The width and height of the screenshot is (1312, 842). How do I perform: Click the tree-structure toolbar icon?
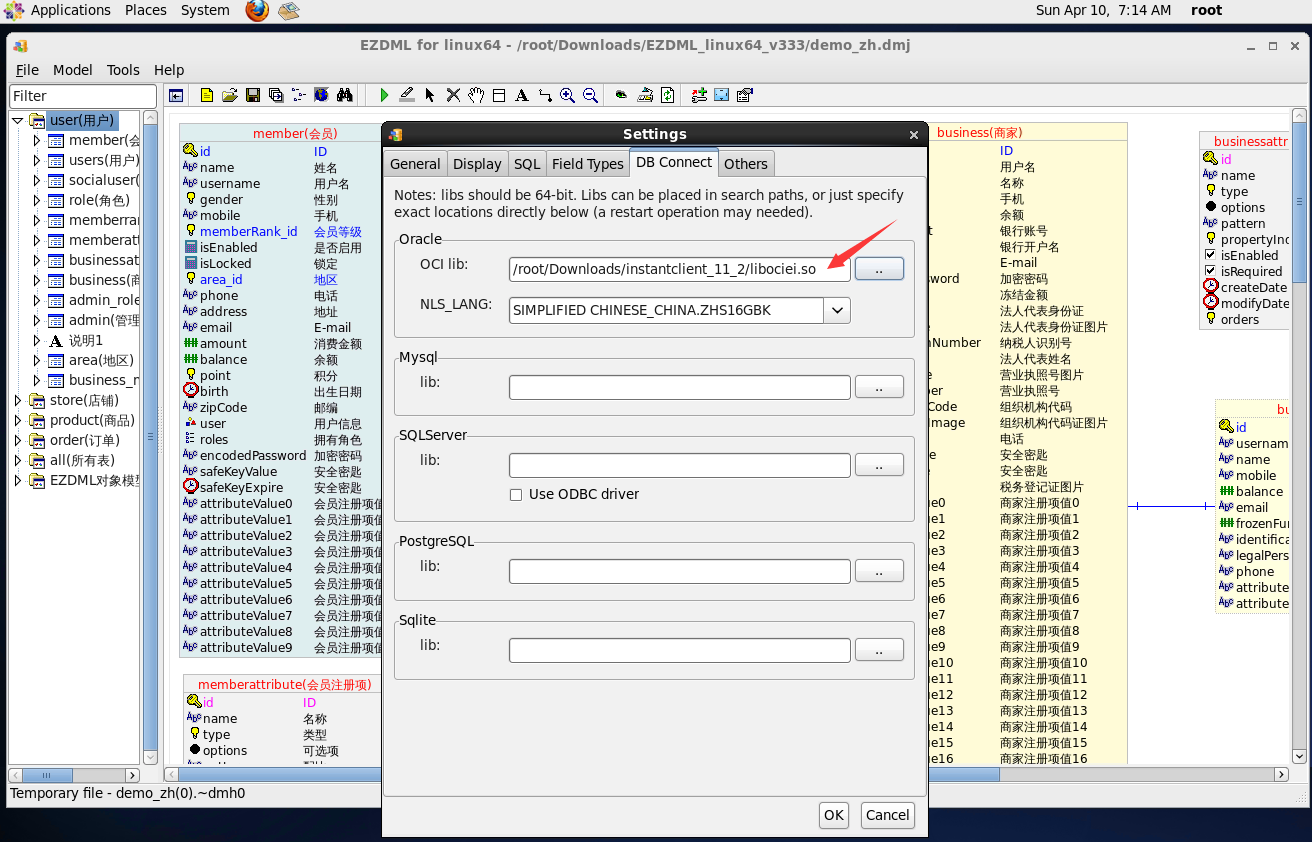pyautogui.click(x=299, y=95)
